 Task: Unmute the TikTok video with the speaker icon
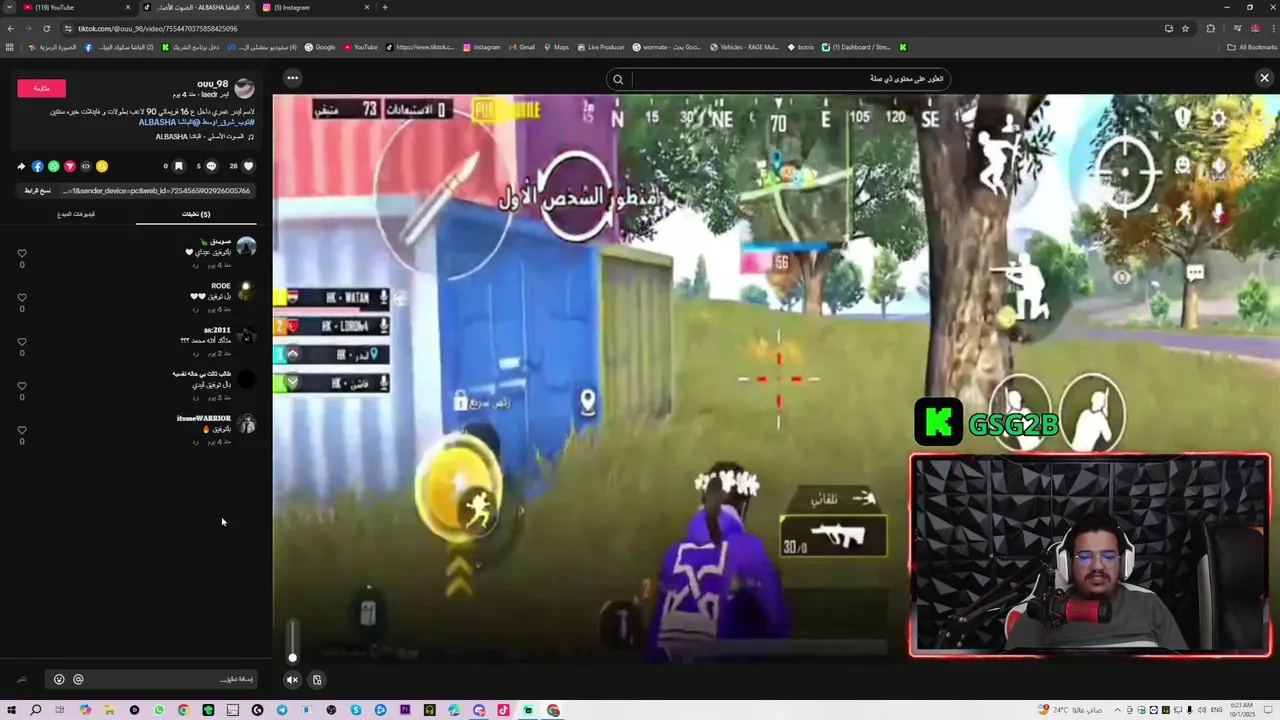(292, 680)
